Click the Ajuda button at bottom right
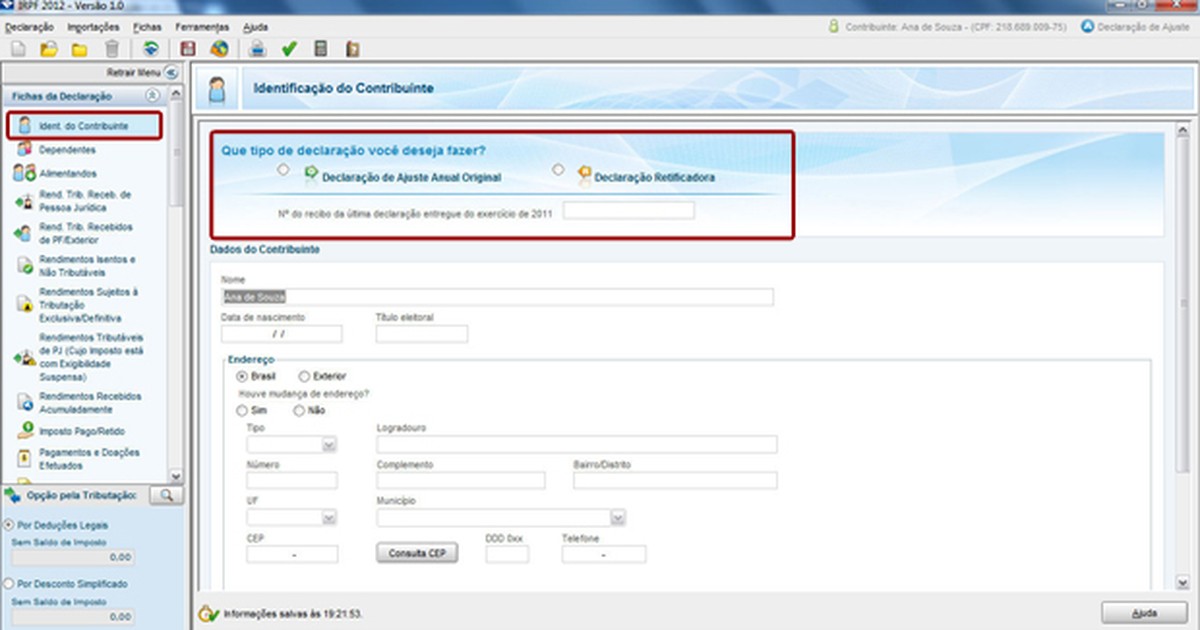The height and width of the screenshot is (630, 1200). pyautogui.click(x=1143, y=612)
